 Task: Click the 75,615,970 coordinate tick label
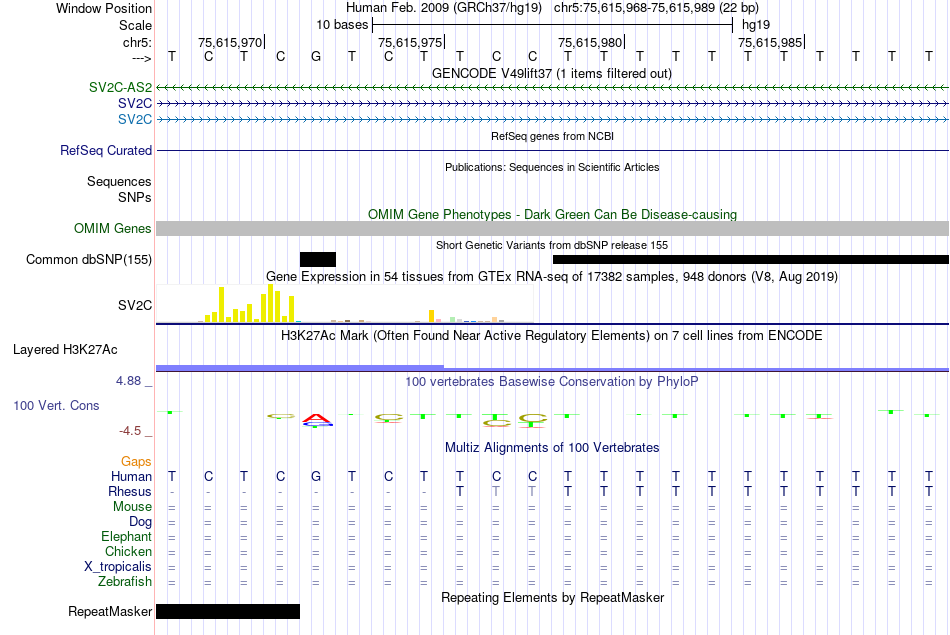[x=230, y=42]
